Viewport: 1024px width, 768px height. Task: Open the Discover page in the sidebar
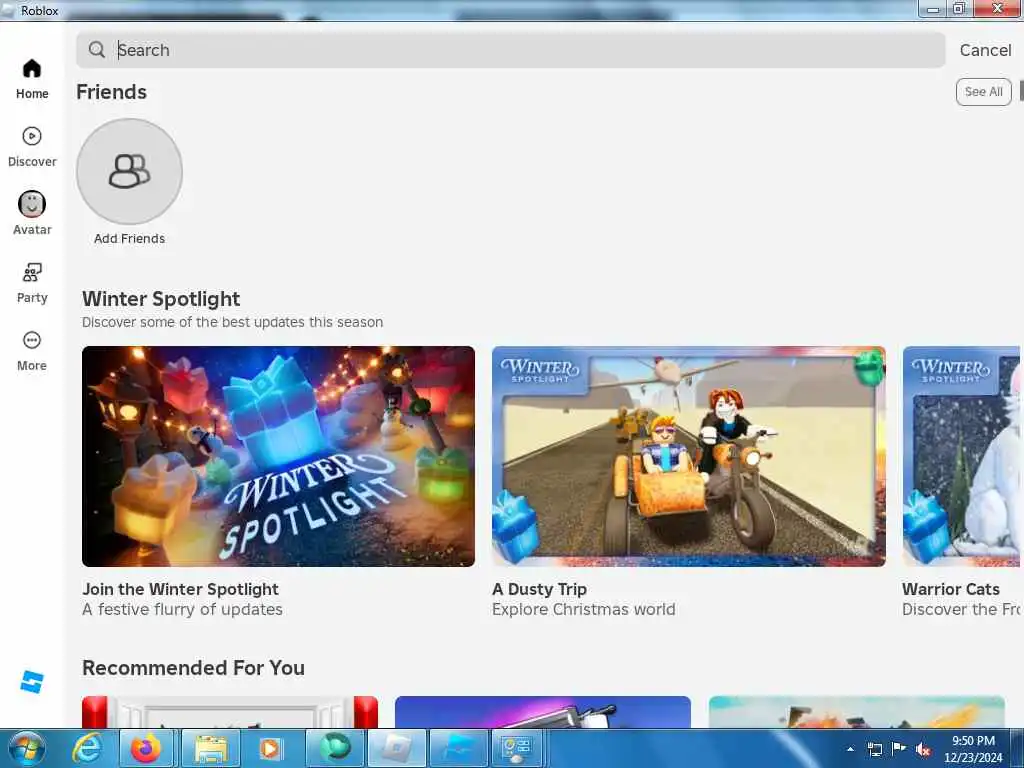point(32,147)
